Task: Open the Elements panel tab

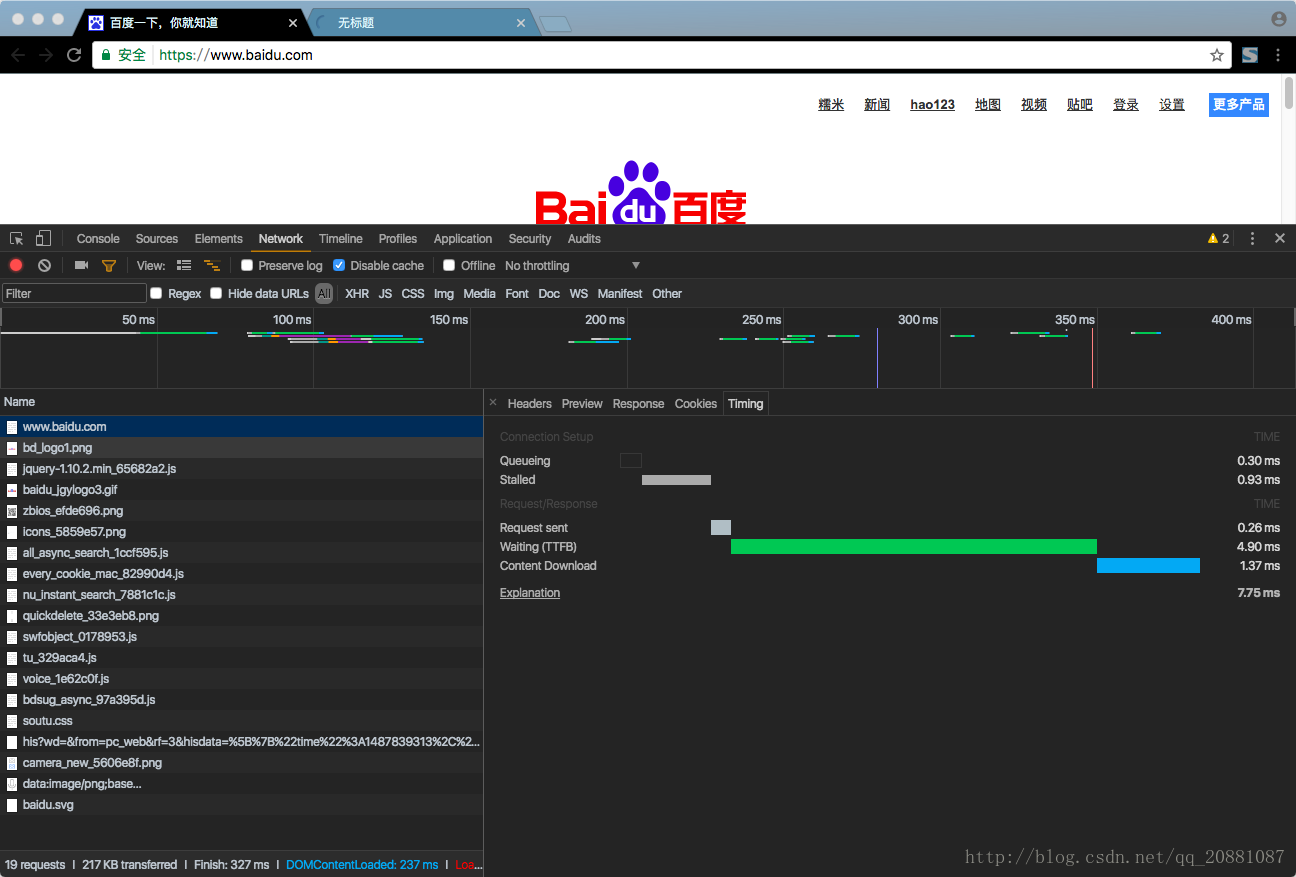Action: click(219, 238)
